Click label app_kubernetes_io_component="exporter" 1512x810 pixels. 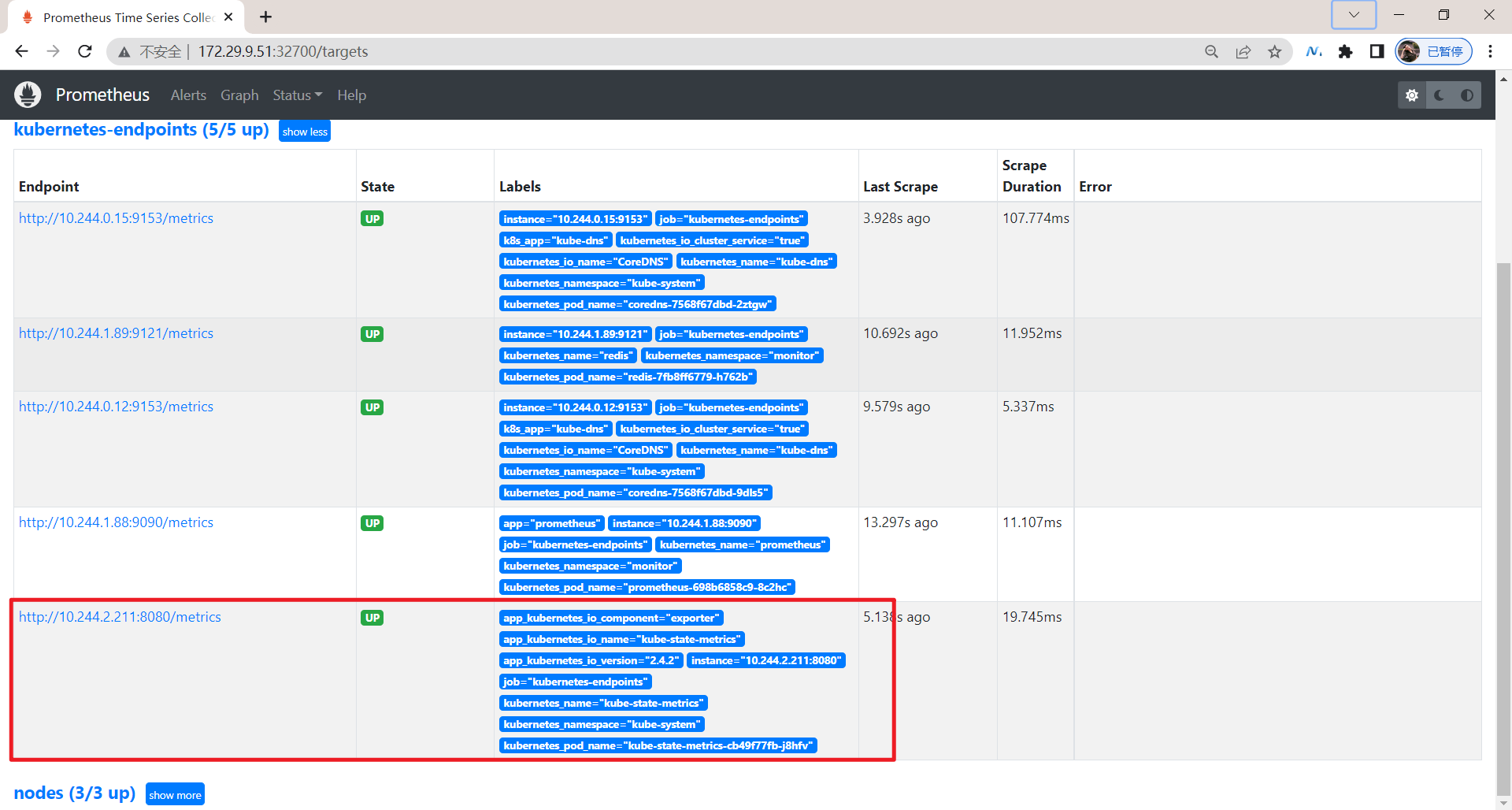coord(611,618)
